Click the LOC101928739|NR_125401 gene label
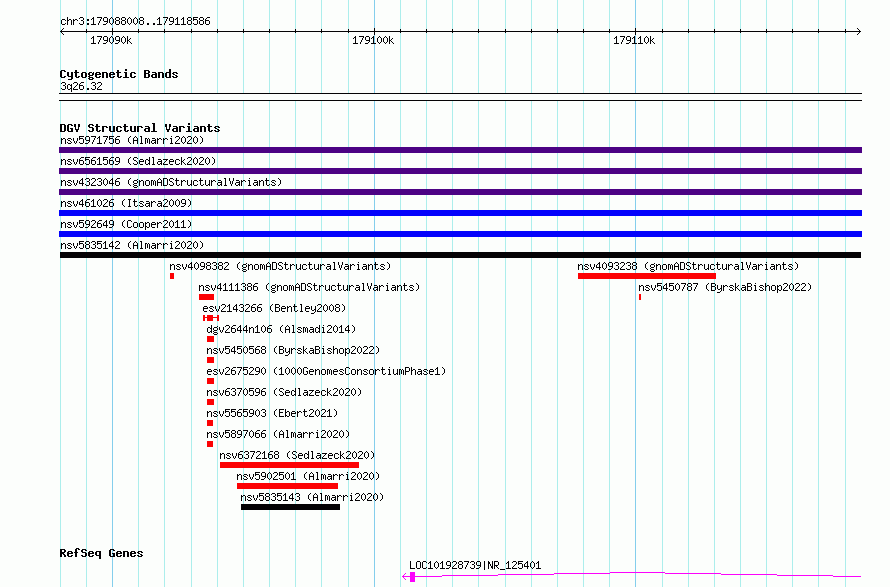Viewport: 890px width, 587px height. click(x=475, y=565)
